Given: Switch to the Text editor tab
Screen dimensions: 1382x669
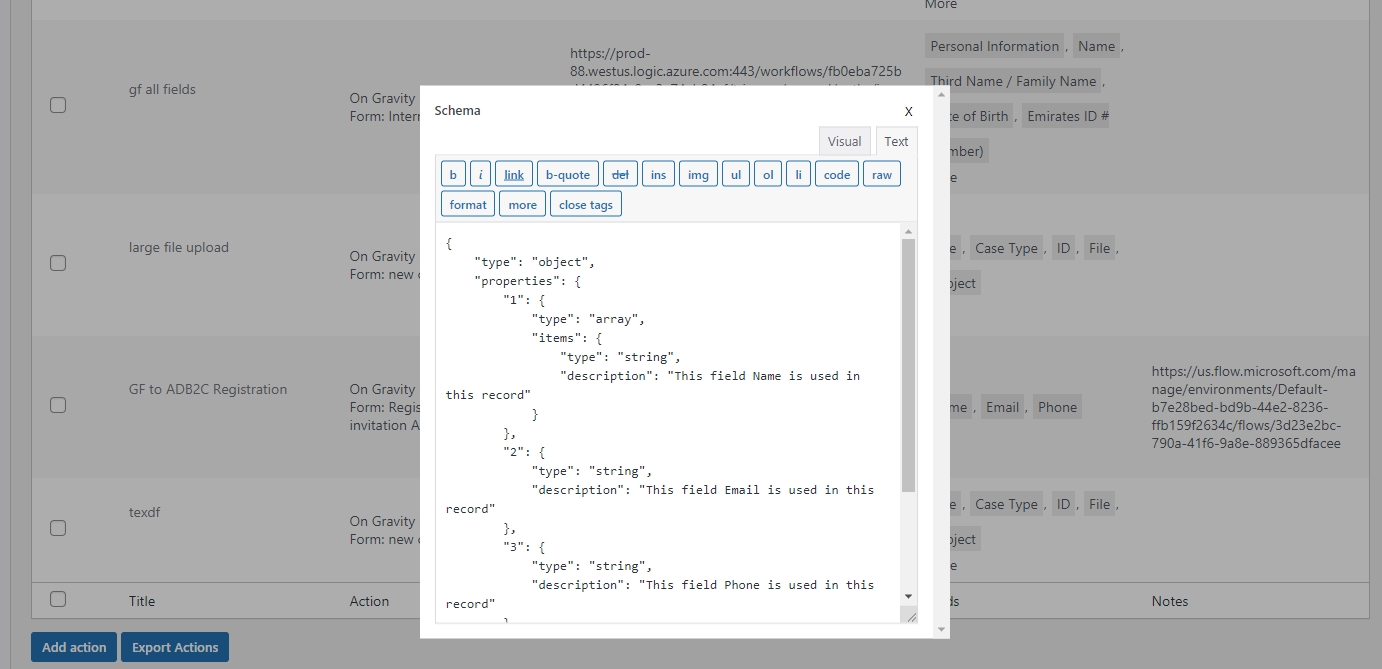Looking at the screenshot, I should click(x=896, y=141).
